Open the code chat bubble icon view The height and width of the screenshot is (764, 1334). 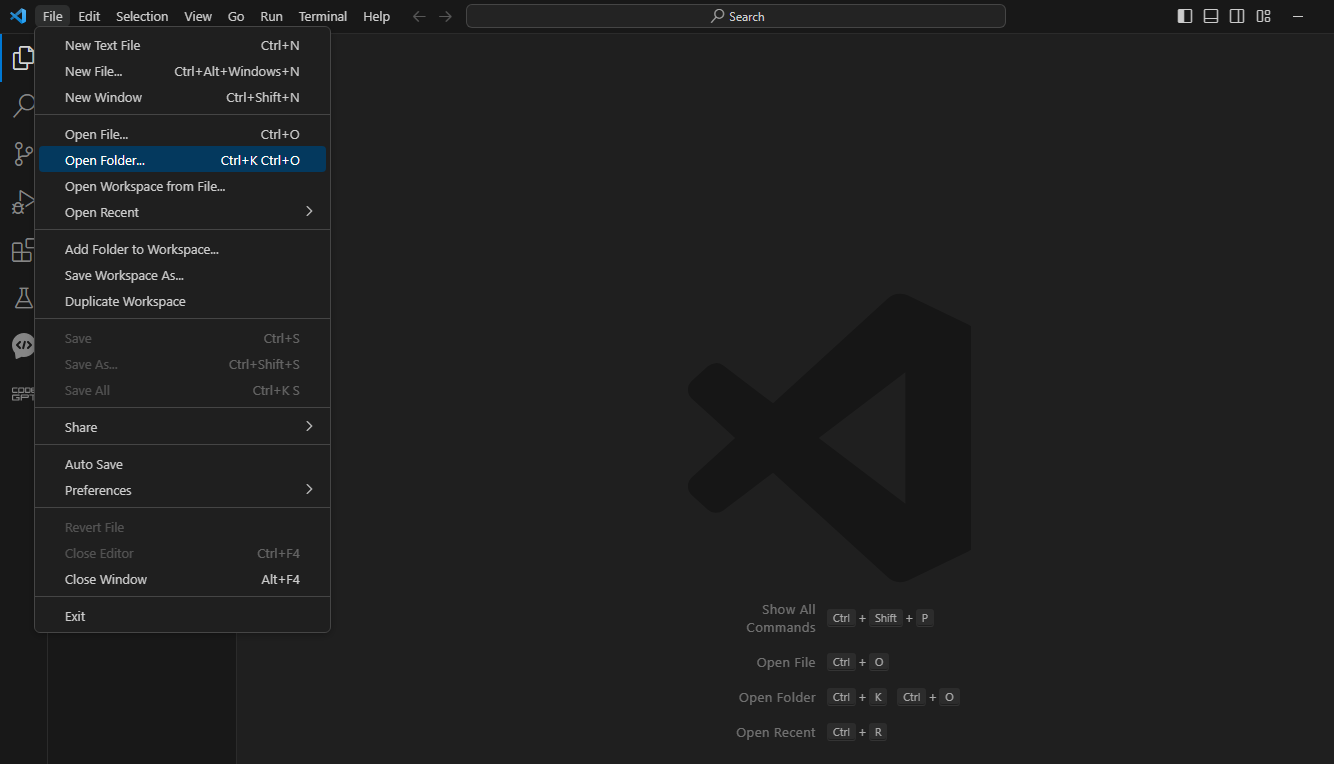(x=23, y=346)
